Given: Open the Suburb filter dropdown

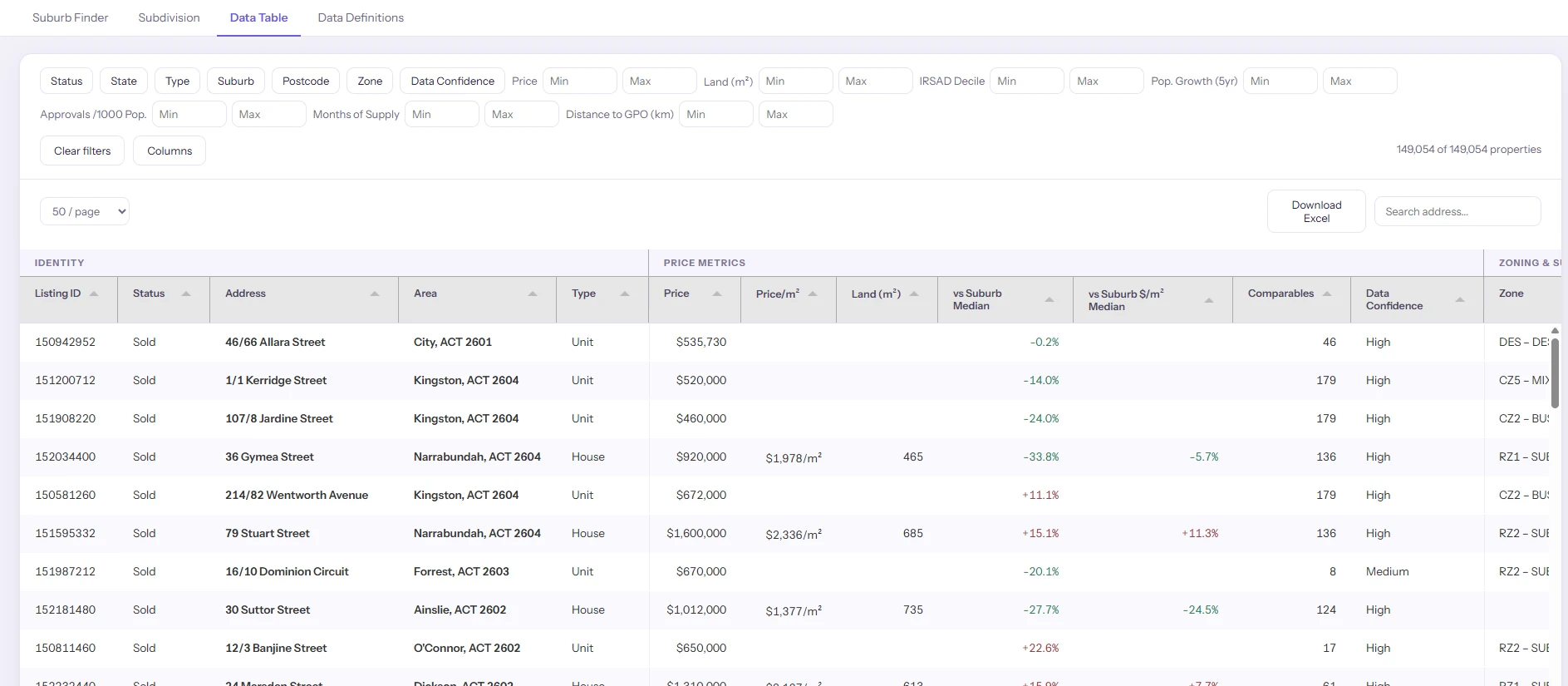Looking at the screenshot, I should coord(236,81).
